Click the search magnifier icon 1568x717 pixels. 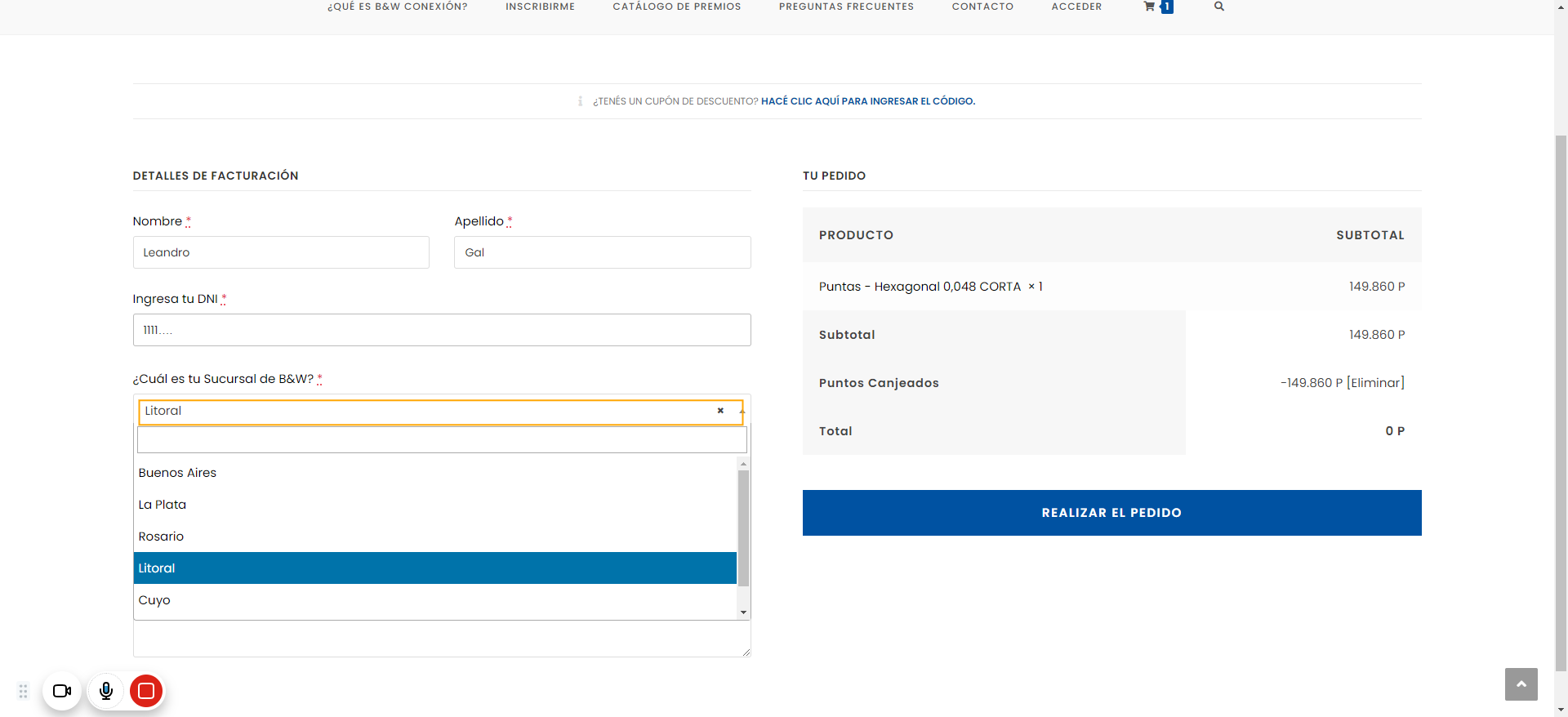coord(1218,7)
